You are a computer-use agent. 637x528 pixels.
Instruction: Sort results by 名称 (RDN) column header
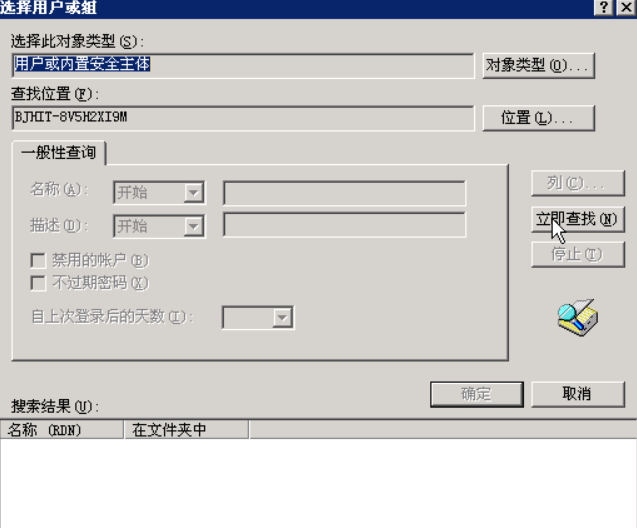click(62, 430)
